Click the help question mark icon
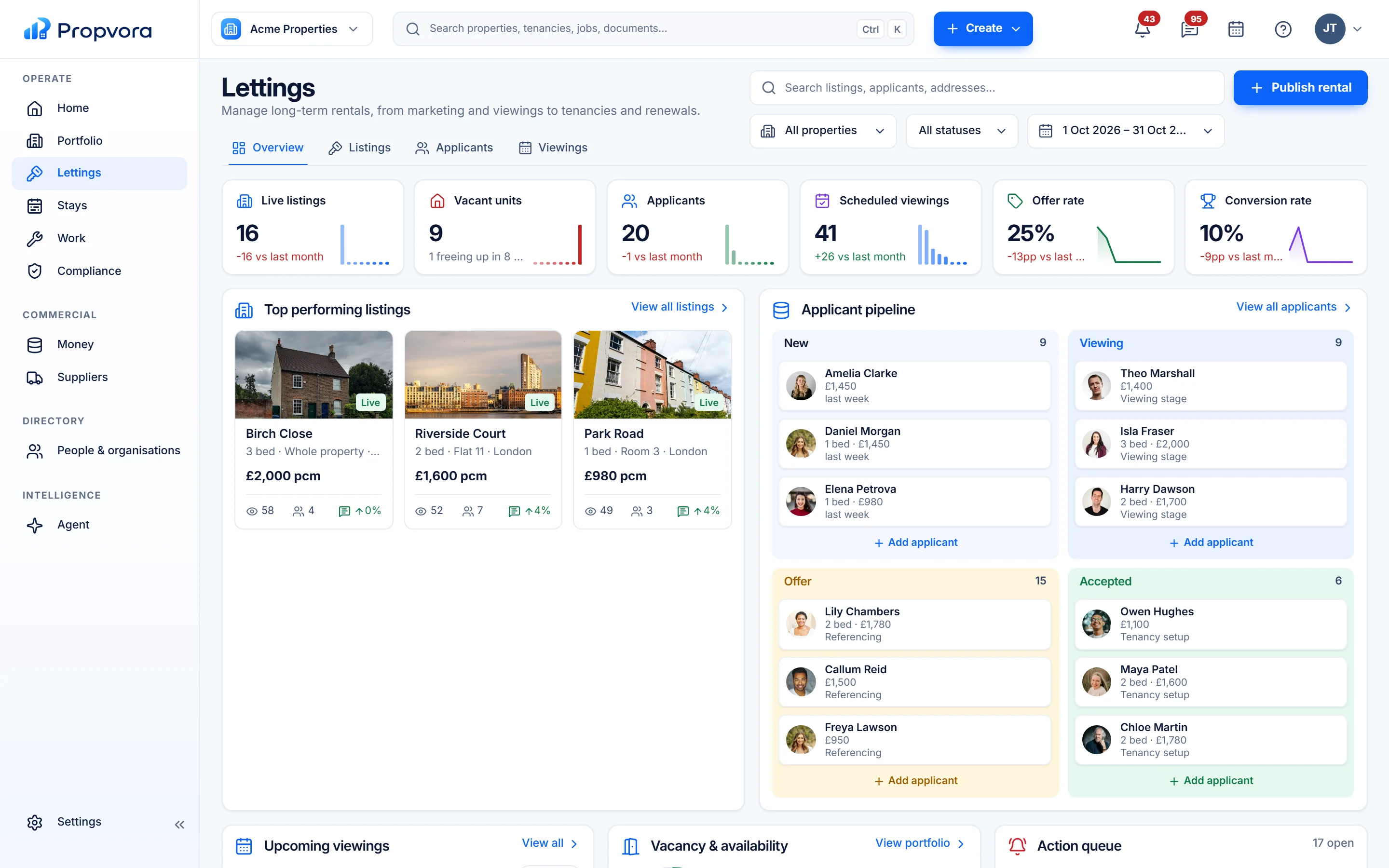Screen dimensions: 1389x868 coord(1283,29)
